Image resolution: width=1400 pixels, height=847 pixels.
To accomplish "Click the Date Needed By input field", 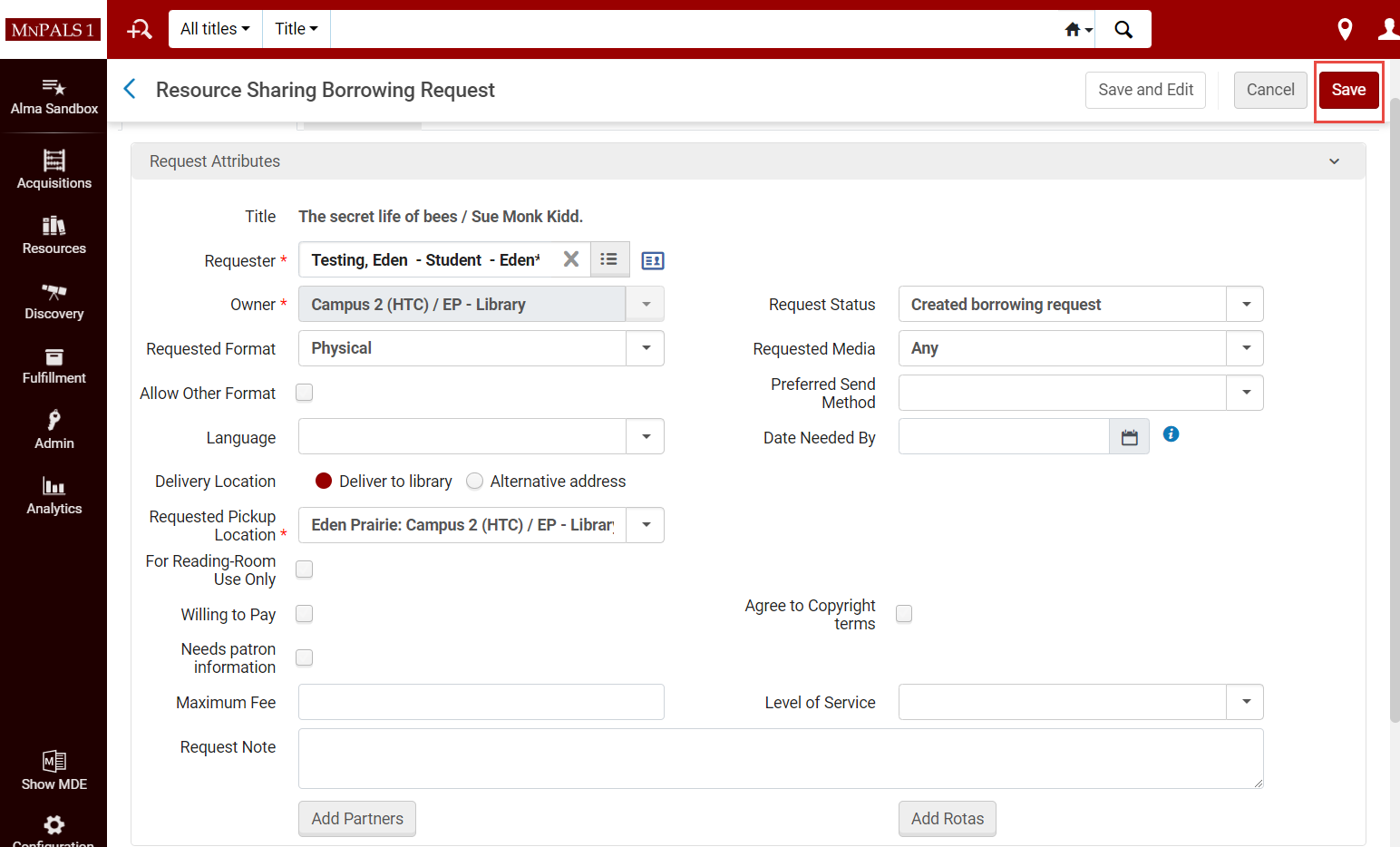I will point(1004,437).
